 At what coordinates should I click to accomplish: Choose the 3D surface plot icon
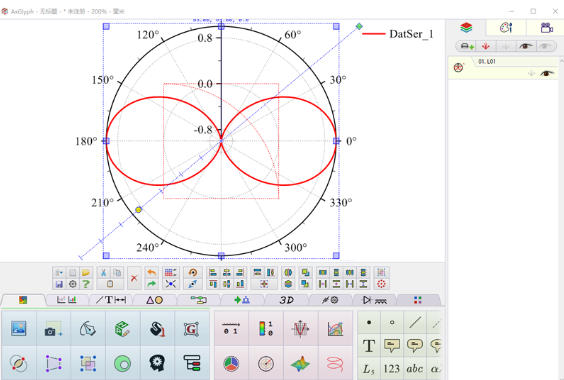pyautogui.click(x=300, y=363)
